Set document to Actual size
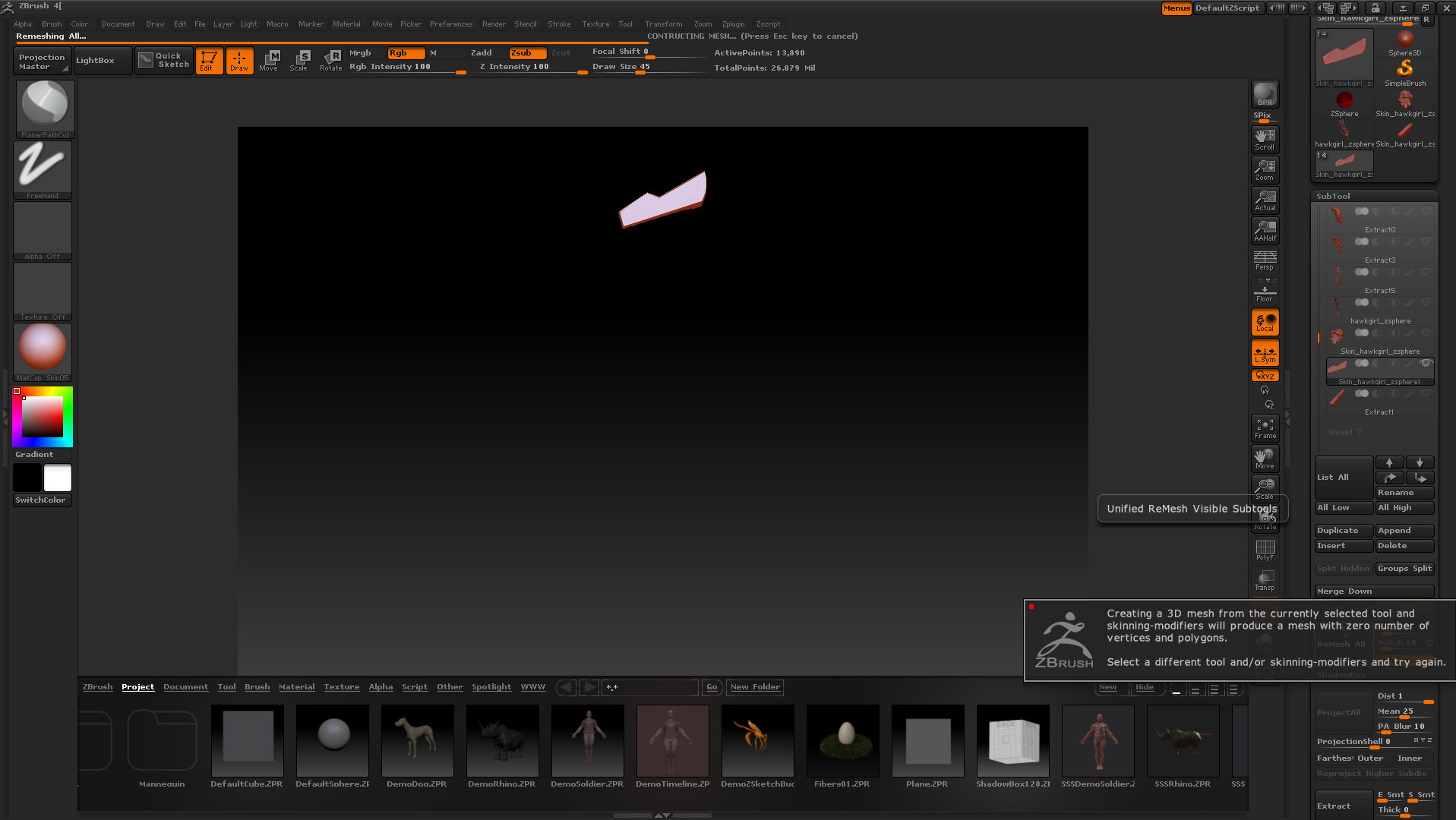 point(1265,200)
